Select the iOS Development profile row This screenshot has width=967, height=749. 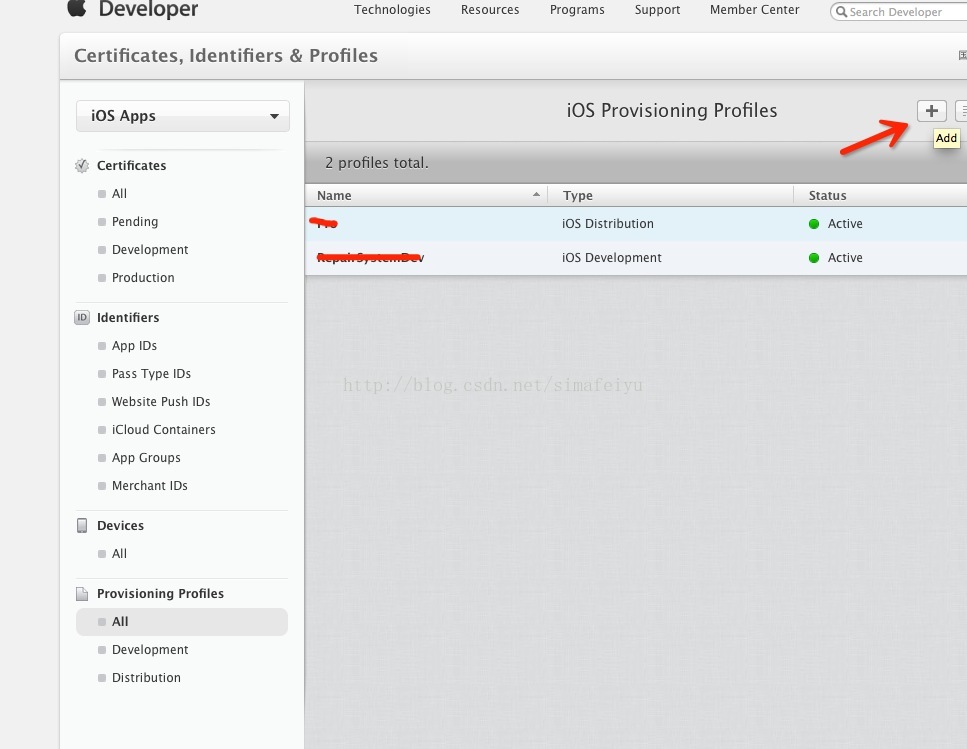(636, 258)
